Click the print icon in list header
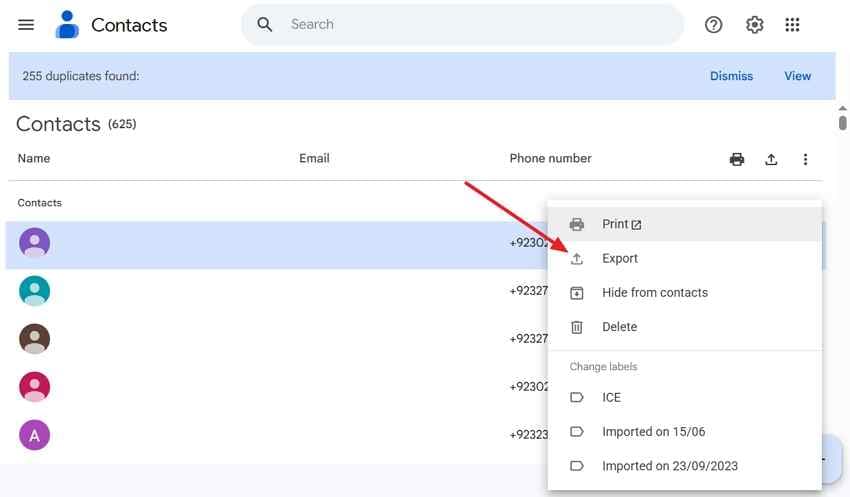The width and height of the screenshot is (850, 497). coord(737,159)
